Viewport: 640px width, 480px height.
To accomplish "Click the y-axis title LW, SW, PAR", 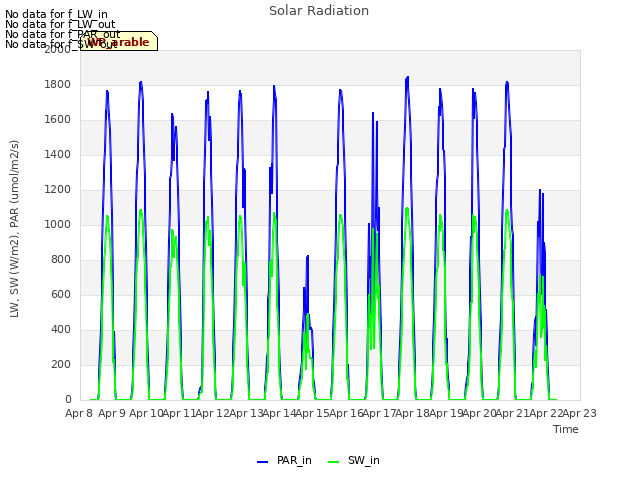I will point(14,229).
